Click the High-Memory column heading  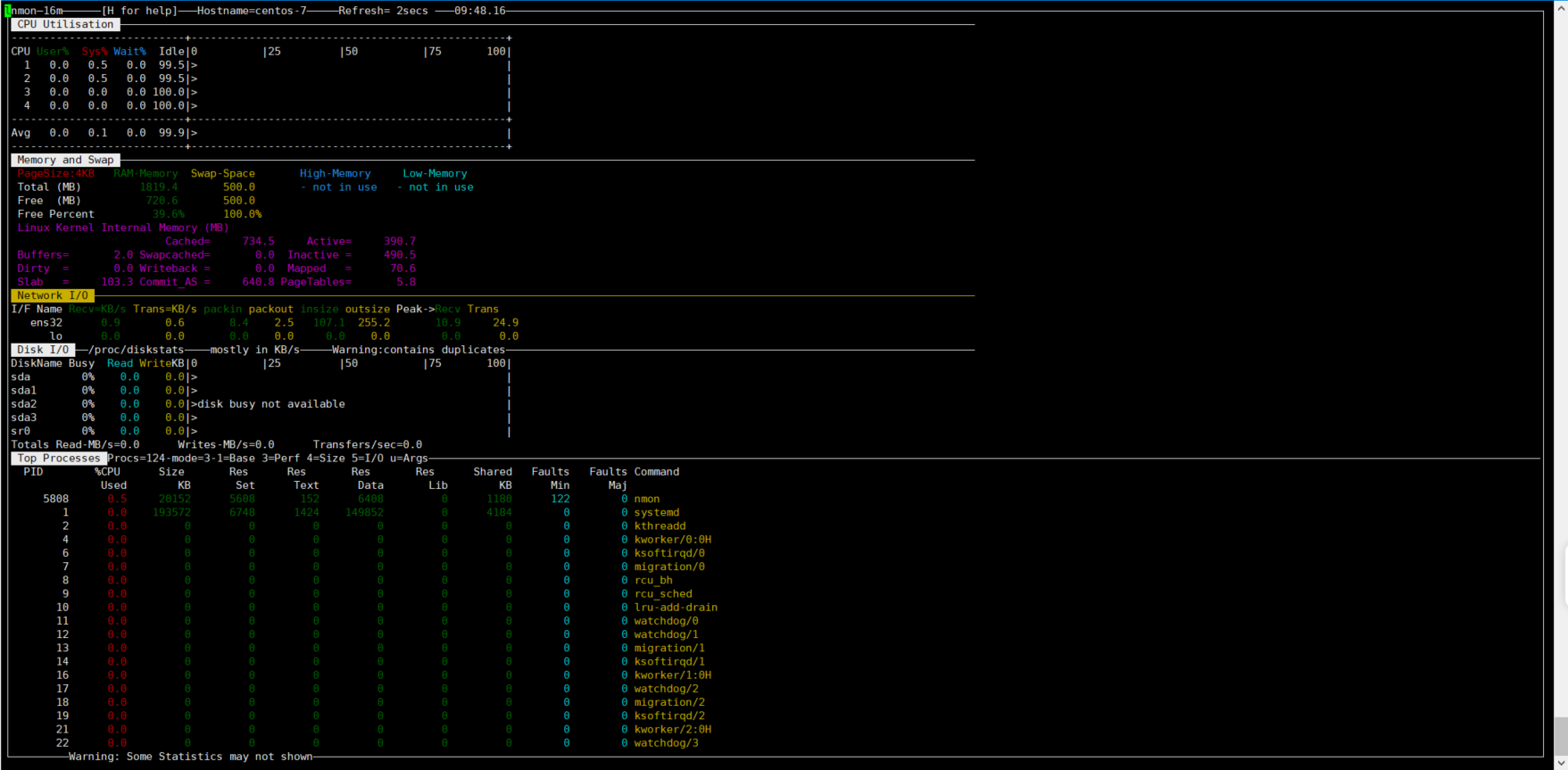click(x=335, y=173)
